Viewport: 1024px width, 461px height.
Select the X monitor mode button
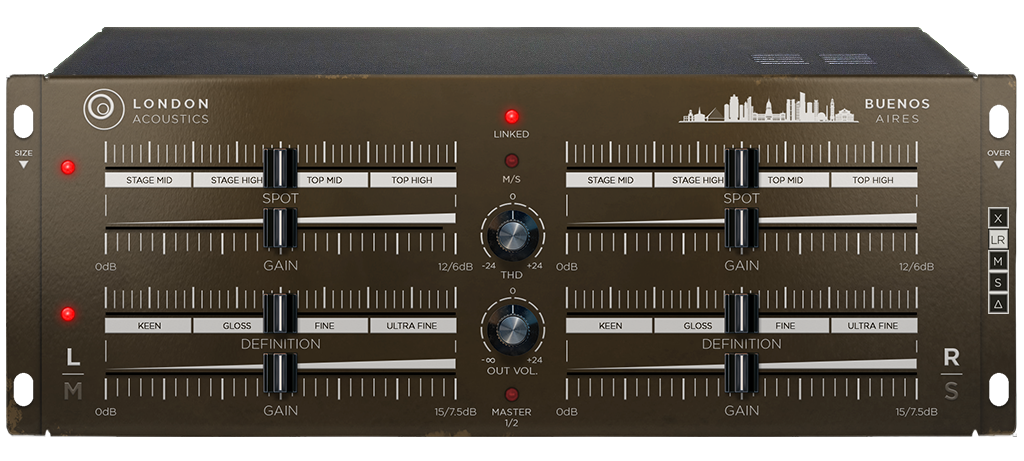(x=997, y=218)
